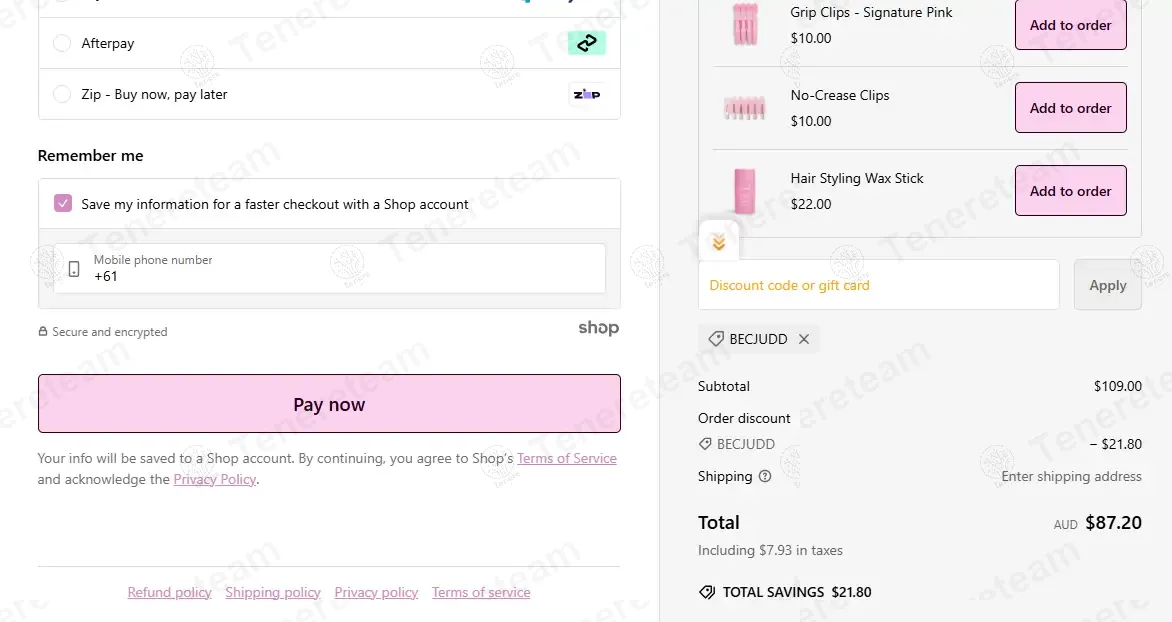Click the lock icon beside Secure and encrypted

point(43,331)
